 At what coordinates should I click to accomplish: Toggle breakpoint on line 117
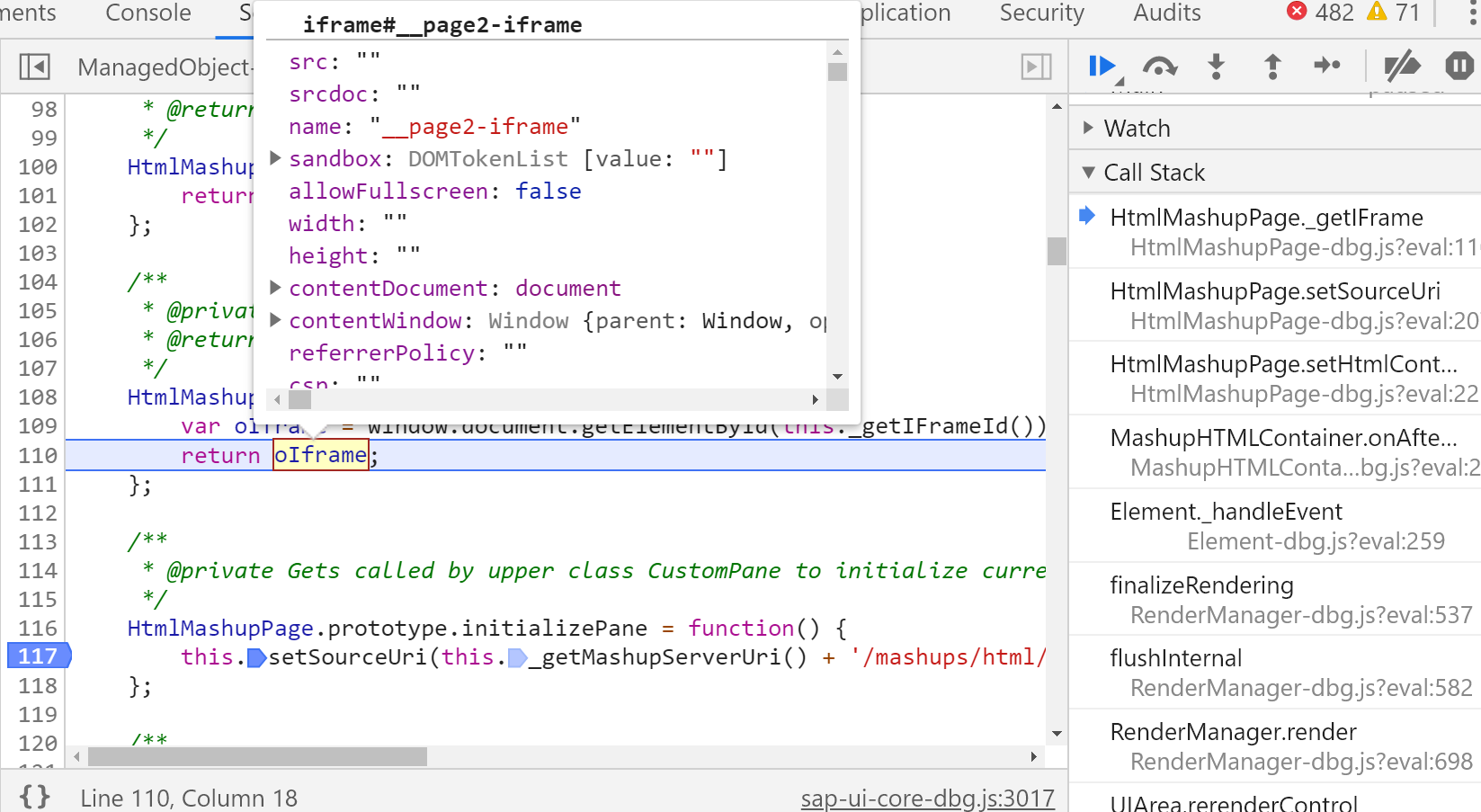pos(38,656)
